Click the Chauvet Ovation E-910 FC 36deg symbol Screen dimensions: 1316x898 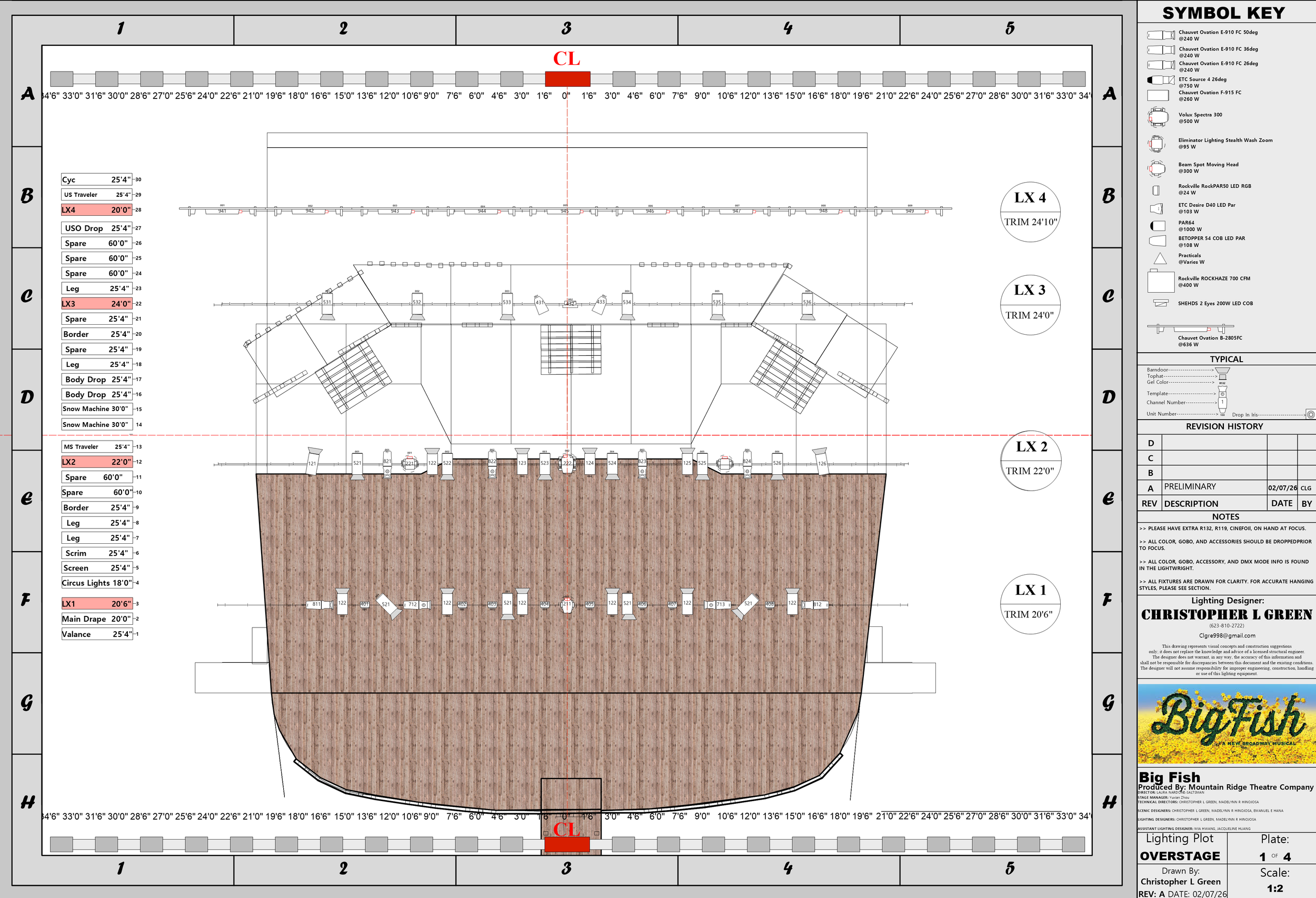click(1161, 51)
